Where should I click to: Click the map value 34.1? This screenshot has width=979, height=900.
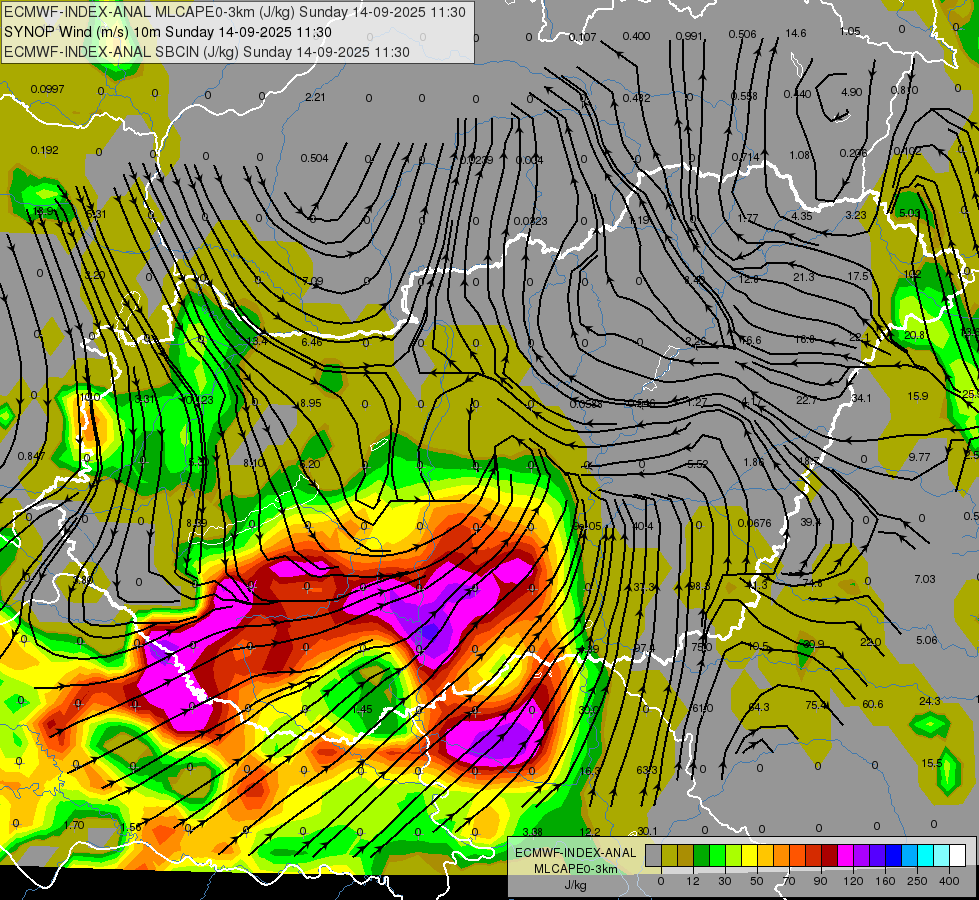coord(861,398)
